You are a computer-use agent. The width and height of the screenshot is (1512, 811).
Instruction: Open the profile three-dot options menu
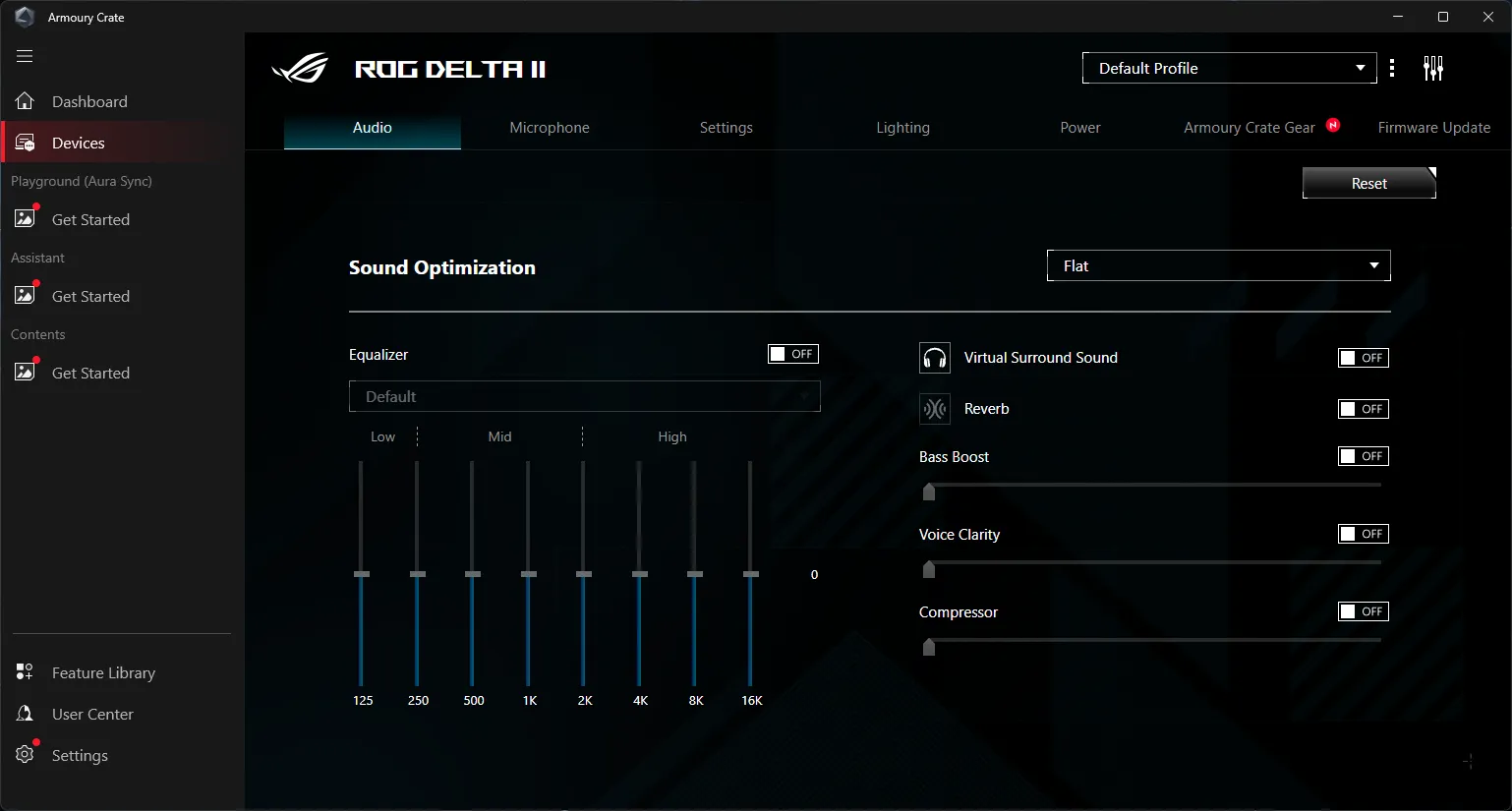pos(1392,68)
